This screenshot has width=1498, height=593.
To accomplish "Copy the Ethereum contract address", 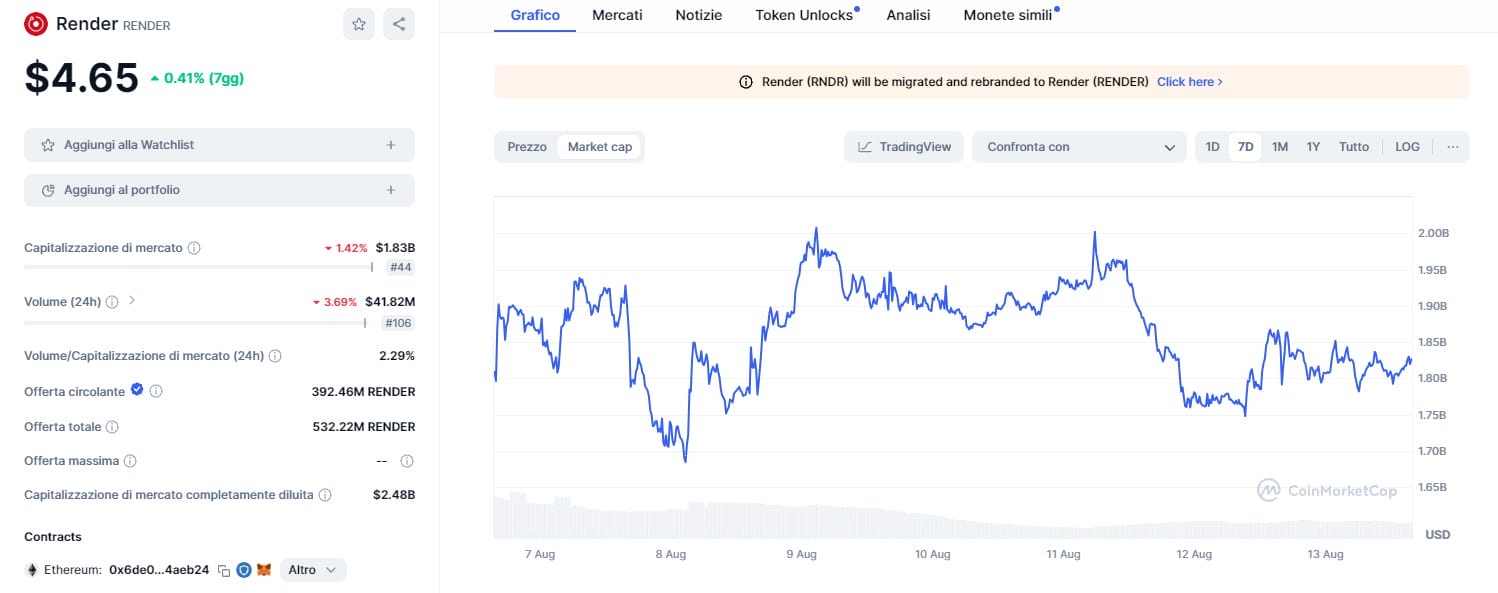I will pos(224,570).
